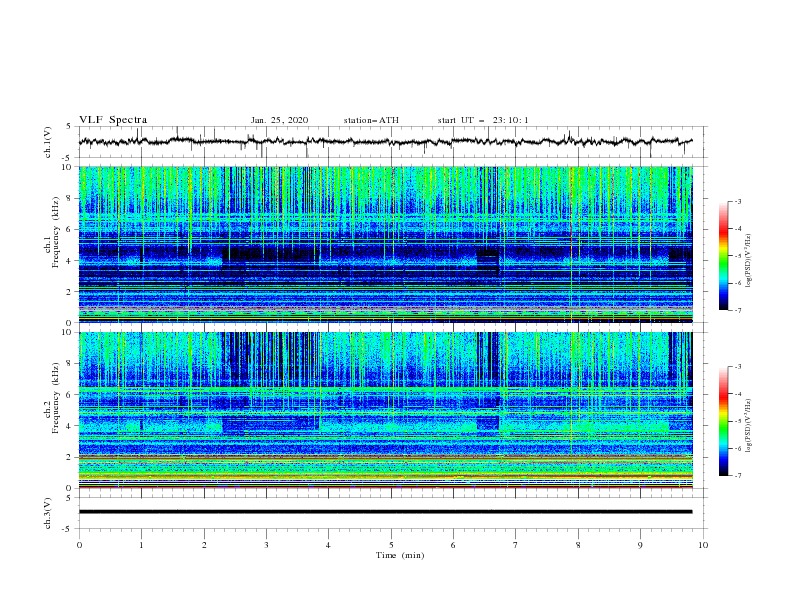The image size is (792, 612).
Task: Click the "ch.3(V)" waveform axis label
Action: pyautogui.click(x=48, y=513)
